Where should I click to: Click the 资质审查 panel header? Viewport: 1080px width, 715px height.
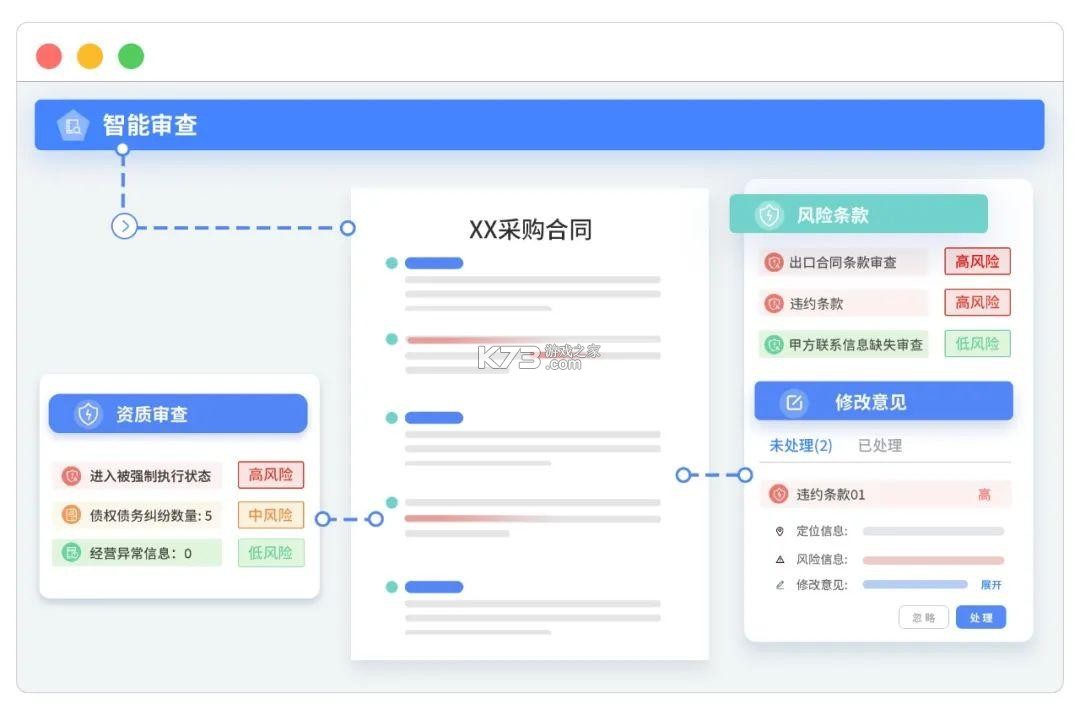[178, 413]
